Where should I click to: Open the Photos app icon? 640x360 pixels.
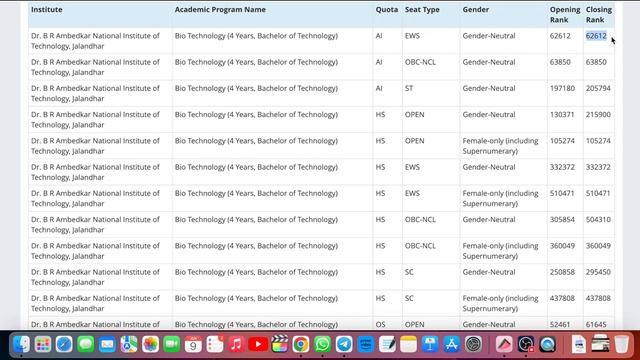click(150, 344)
